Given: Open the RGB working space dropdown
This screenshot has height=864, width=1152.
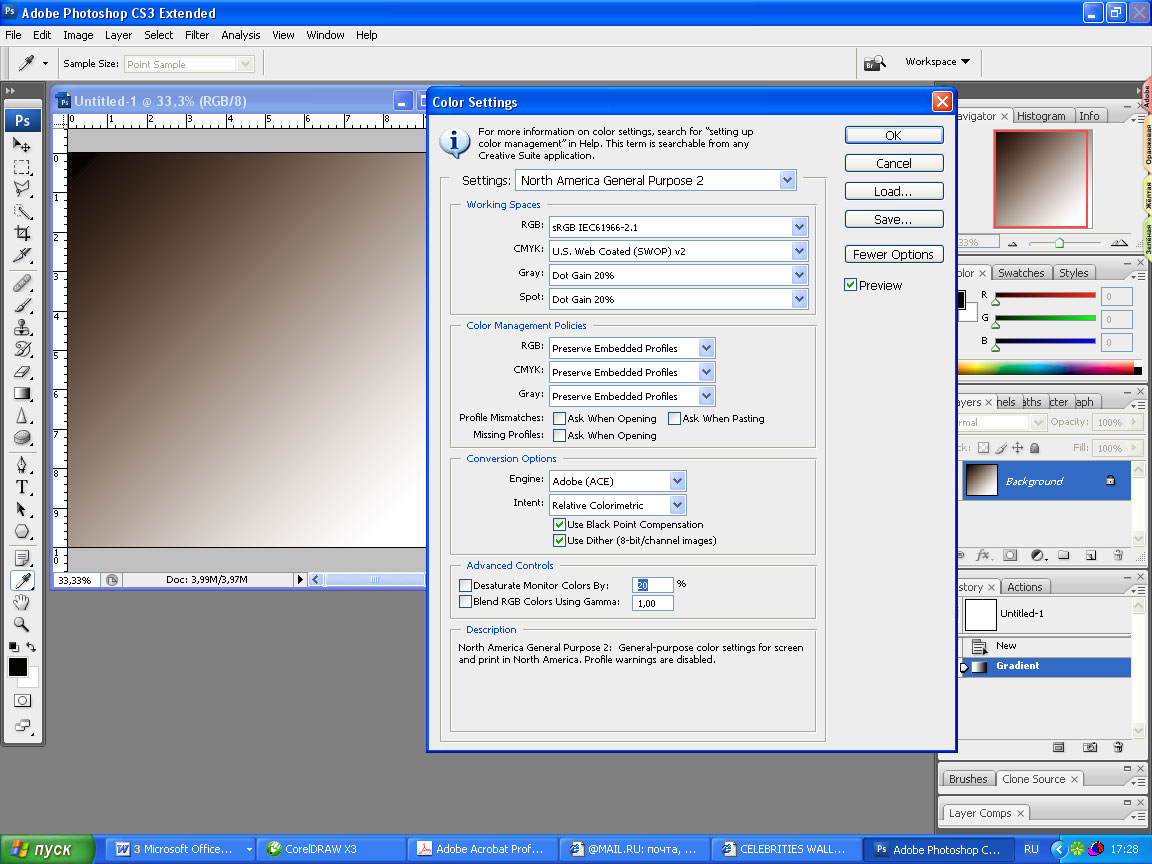Looking at the screenshot, I should click(679, 228).
